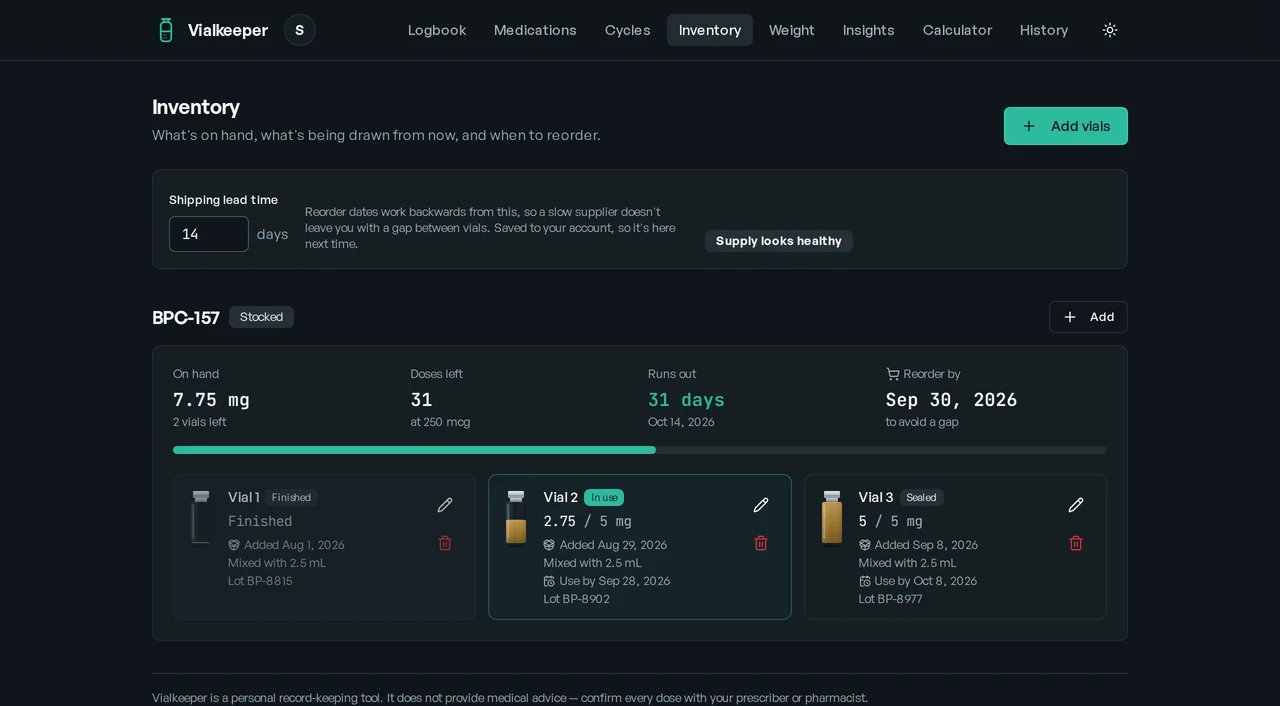Open the S user avatar menu

(x=300, y=30)
